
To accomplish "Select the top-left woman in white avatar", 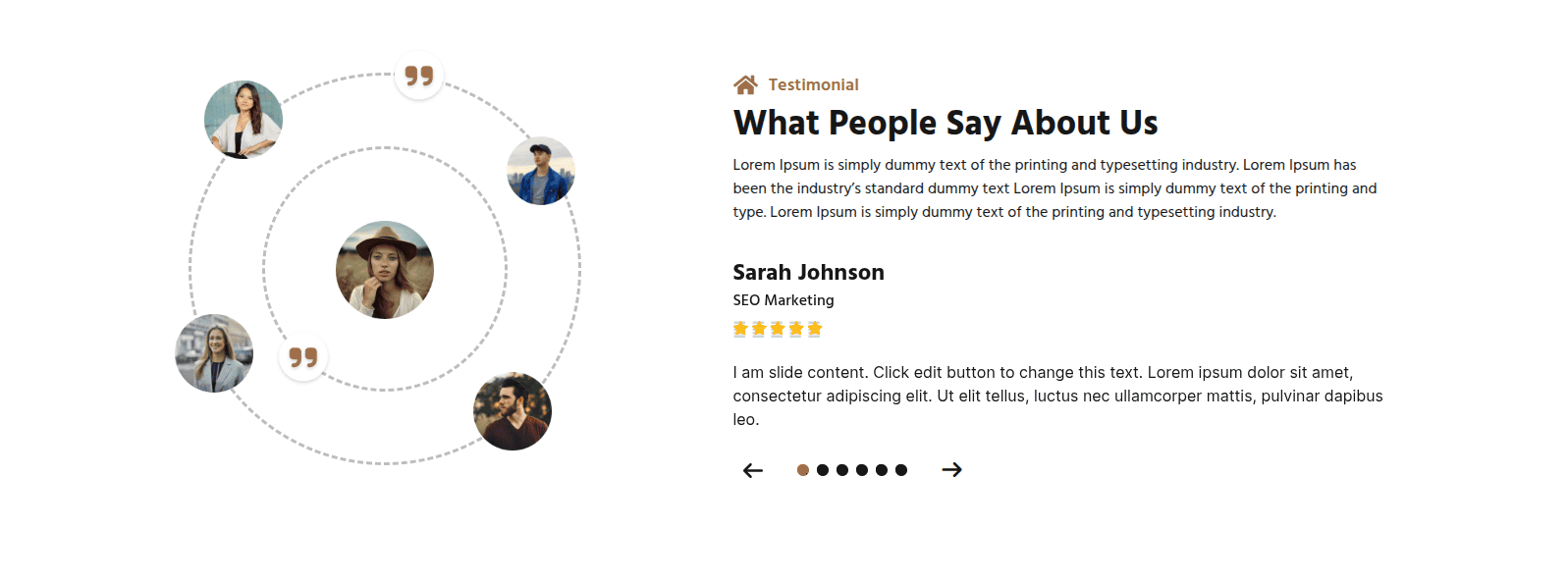I will pos(243,120).
